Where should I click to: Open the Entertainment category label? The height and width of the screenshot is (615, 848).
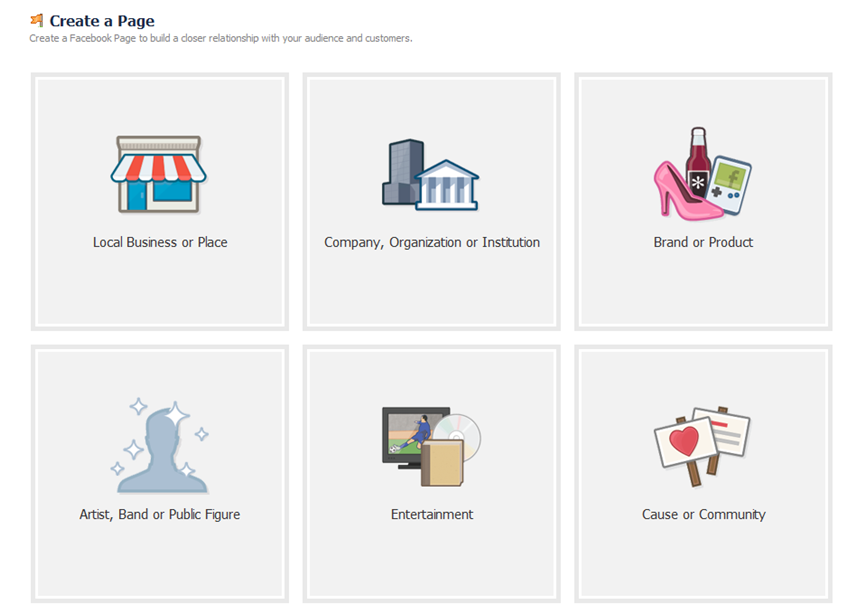[x=432, y=514]
